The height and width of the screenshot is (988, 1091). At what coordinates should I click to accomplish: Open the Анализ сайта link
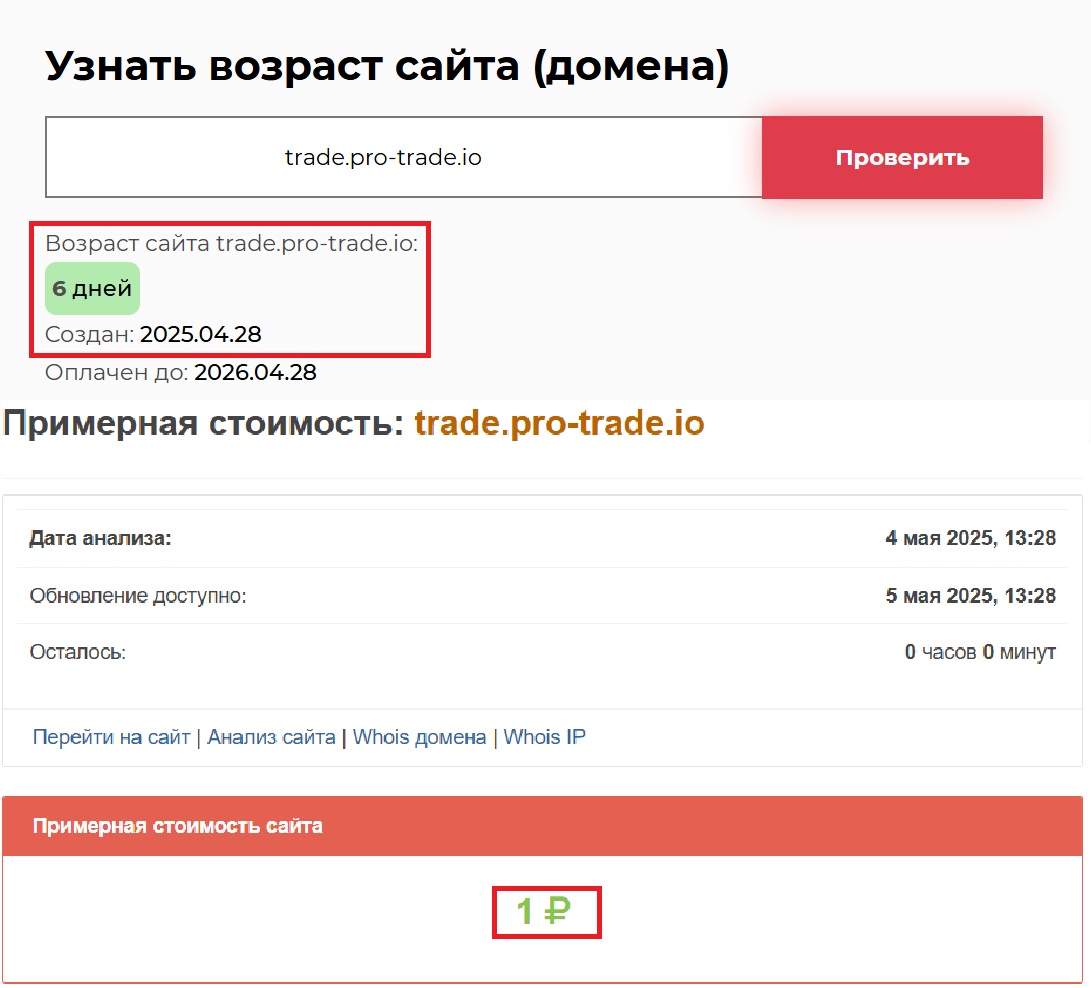pos(271,738)
